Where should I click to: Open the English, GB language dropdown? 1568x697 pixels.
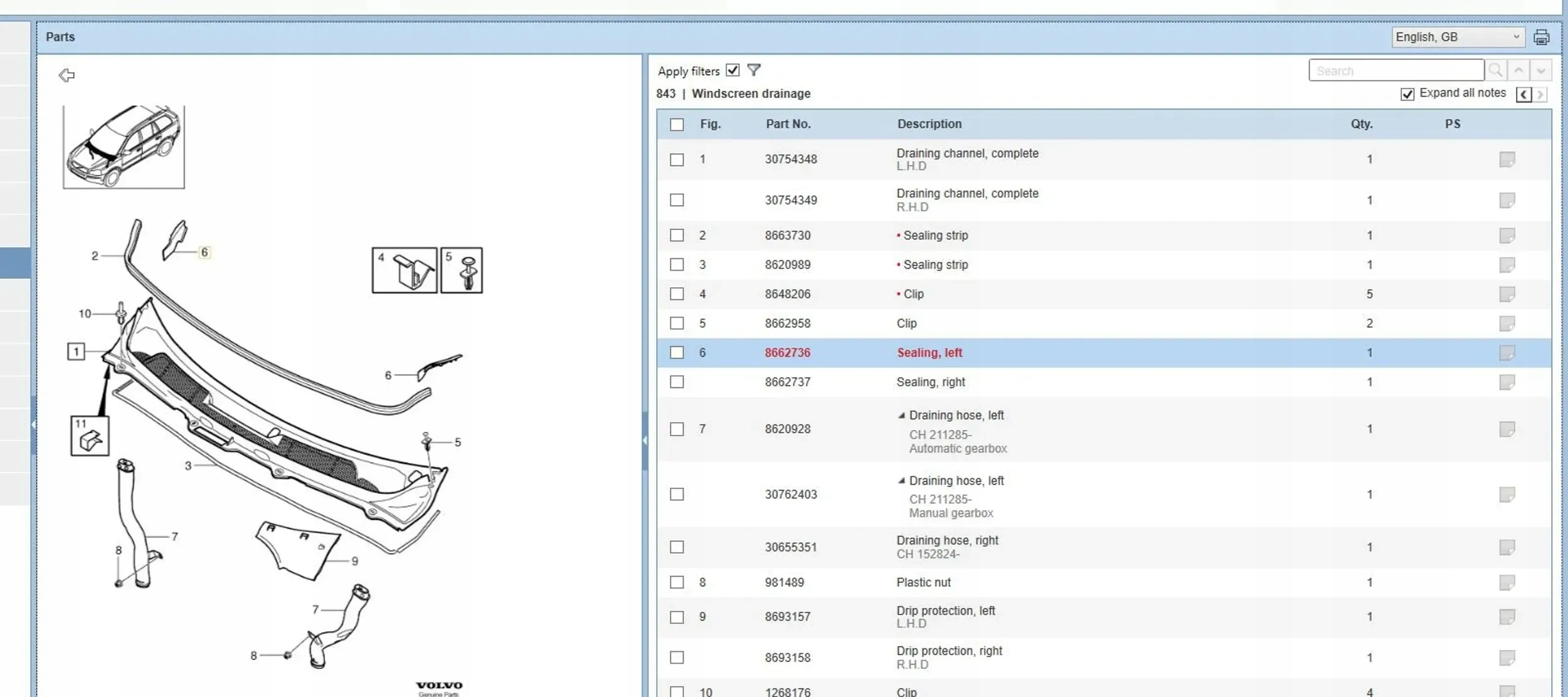coord(1457,37)
